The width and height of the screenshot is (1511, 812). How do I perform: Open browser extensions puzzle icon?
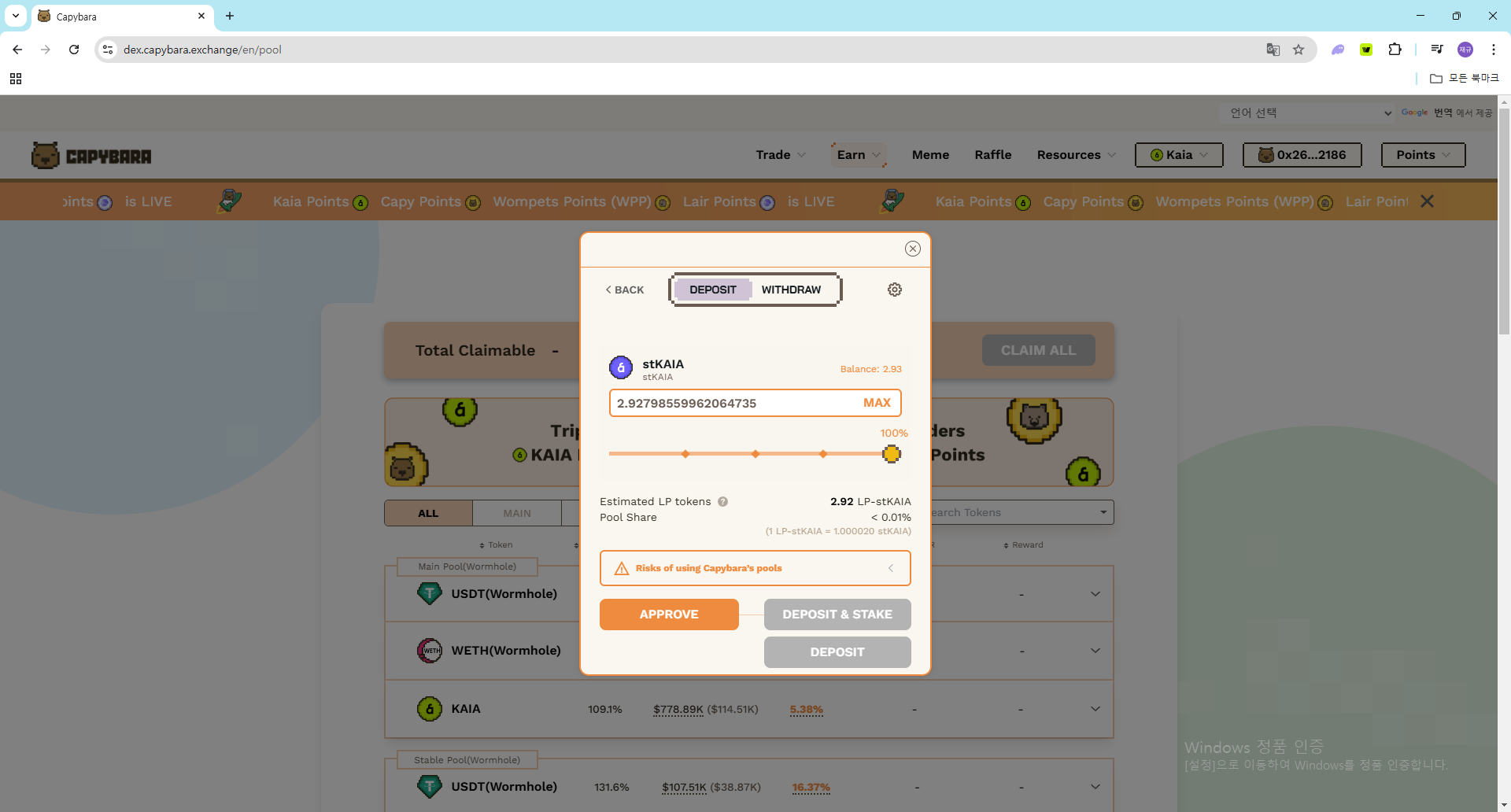click(1395, 50)
